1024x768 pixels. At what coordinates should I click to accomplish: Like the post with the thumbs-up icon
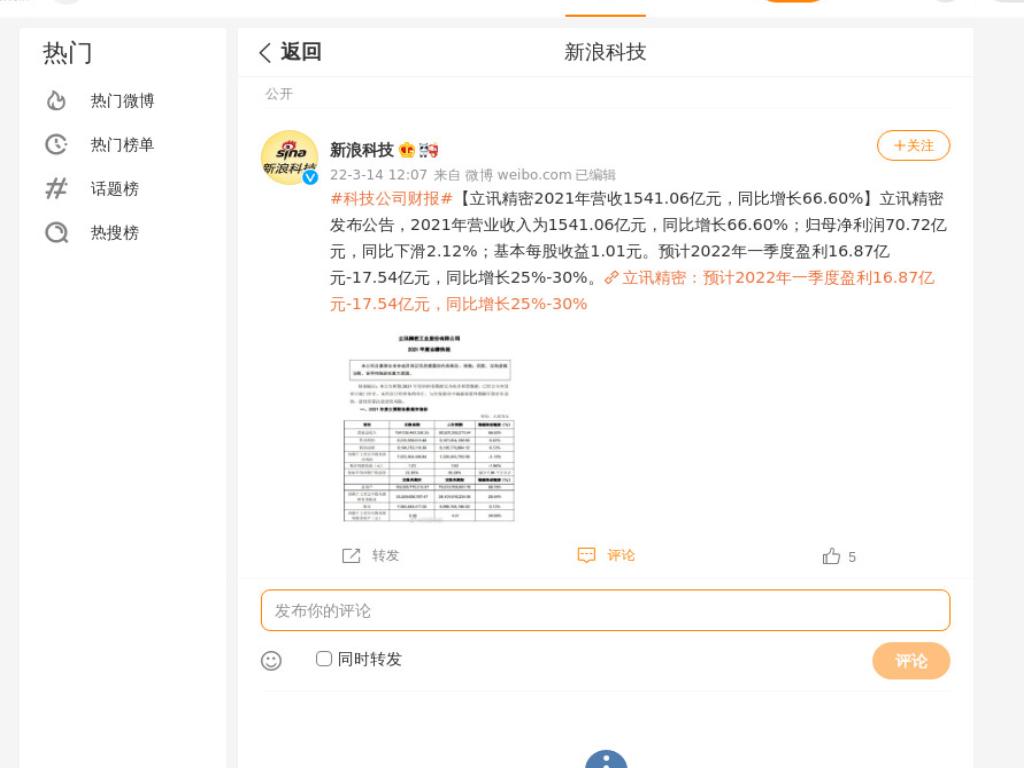[x=831, y=556]
